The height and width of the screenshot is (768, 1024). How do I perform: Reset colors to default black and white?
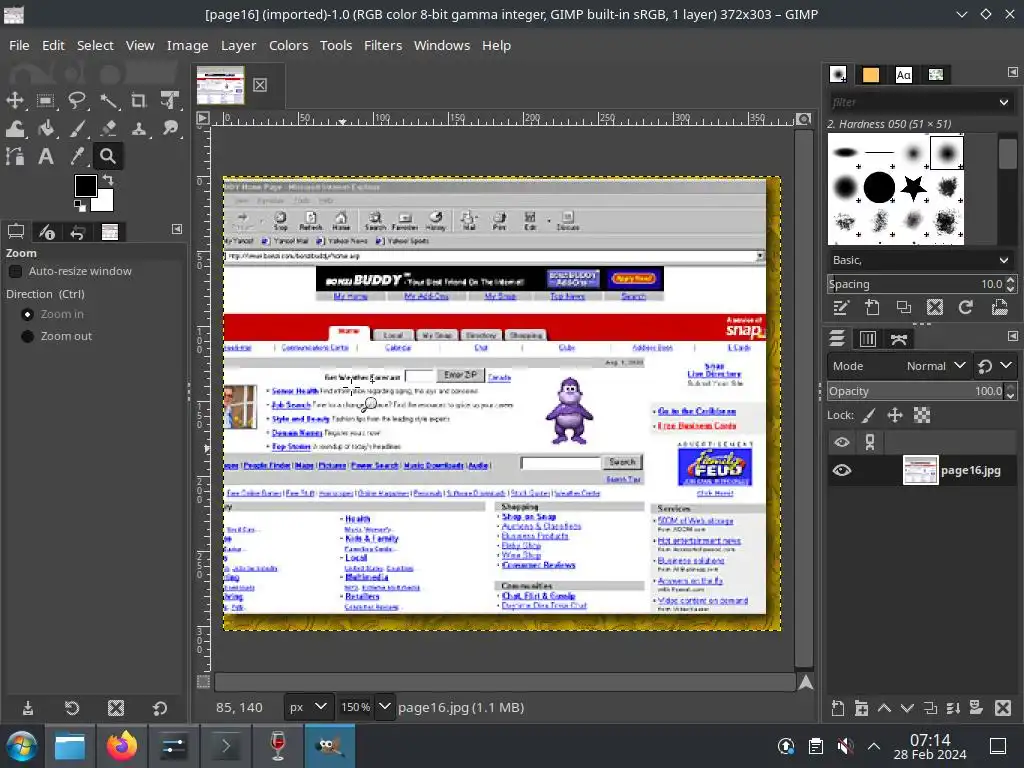tap(80, 206)
